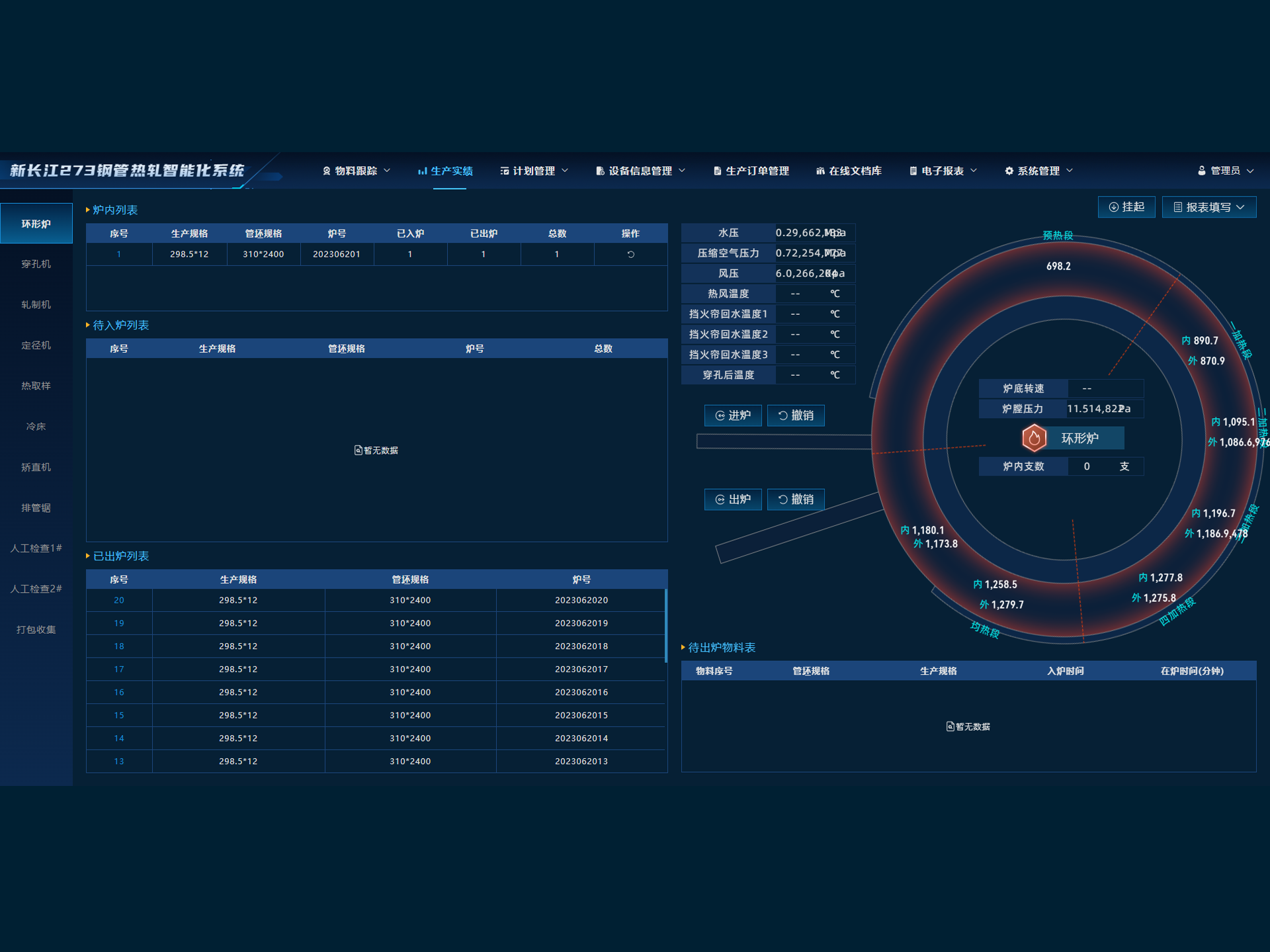This screenshot has width=1270, height=952.
Task: Click the 管理员 user icon
Action: [x=1202, y=171]
